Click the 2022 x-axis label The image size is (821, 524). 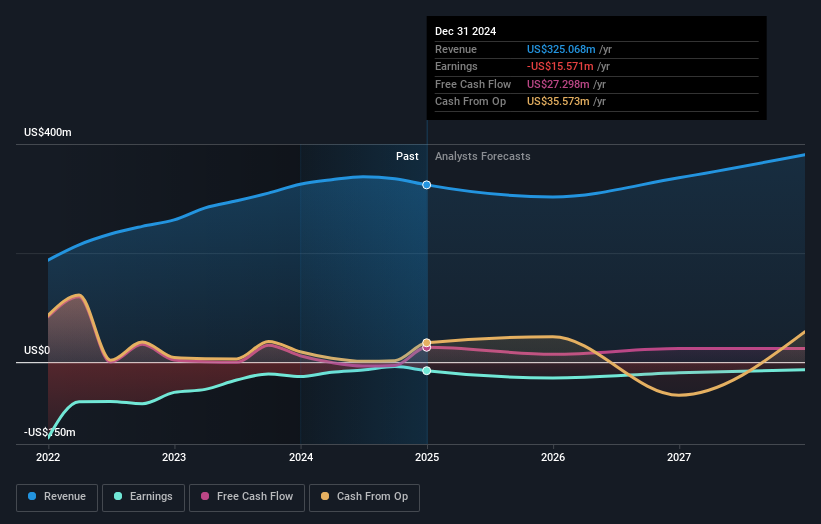[48, 457]
